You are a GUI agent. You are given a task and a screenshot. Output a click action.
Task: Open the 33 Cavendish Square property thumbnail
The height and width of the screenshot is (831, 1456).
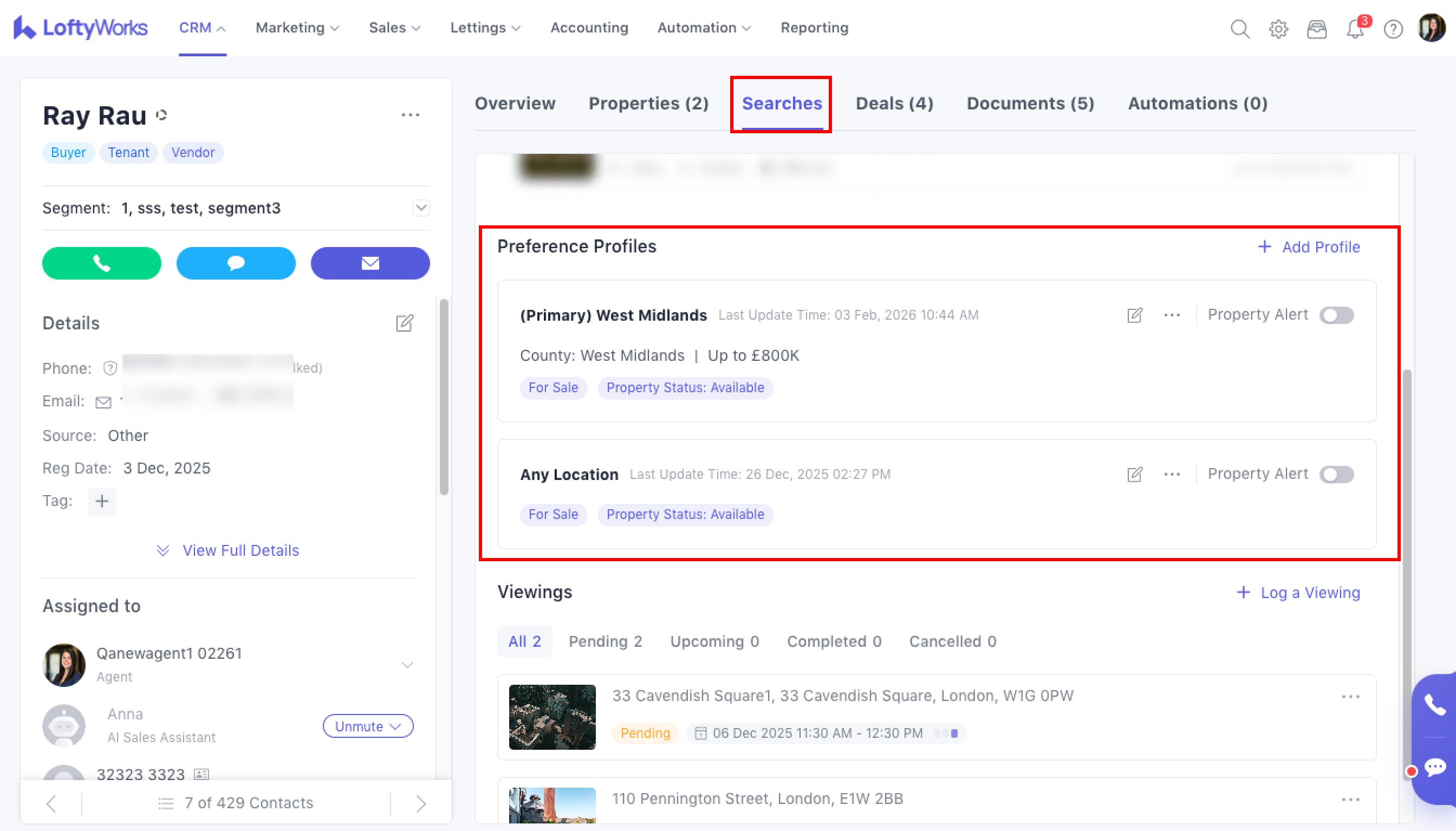point(552,717)
